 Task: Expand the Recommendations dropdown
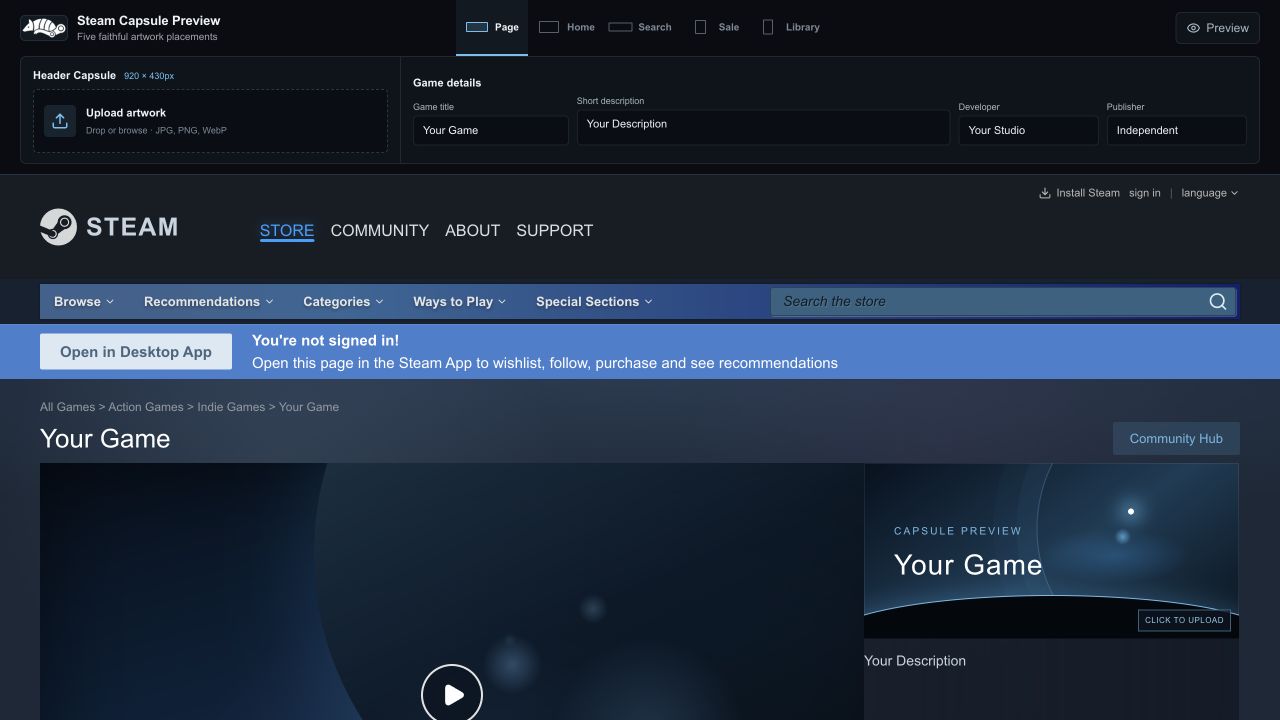(208, 301)
